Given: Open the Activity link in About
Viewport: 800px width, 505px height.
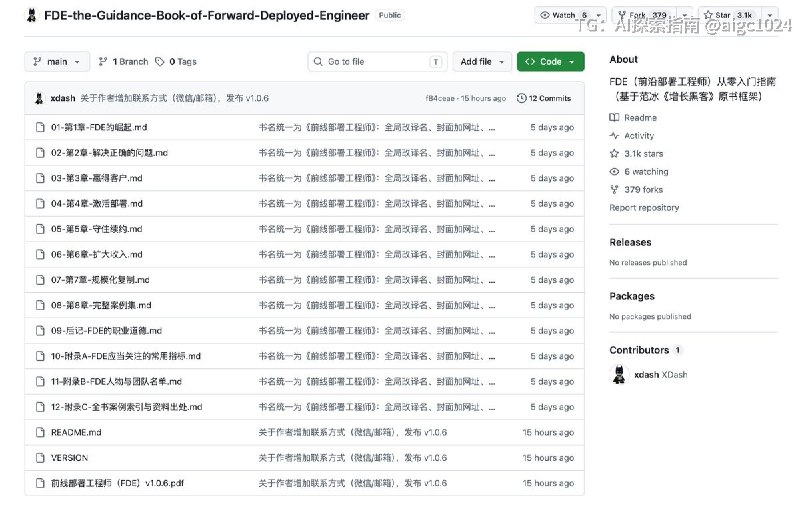Looking at the screenshot, I should pyautogui.click(x=632, y=136).
